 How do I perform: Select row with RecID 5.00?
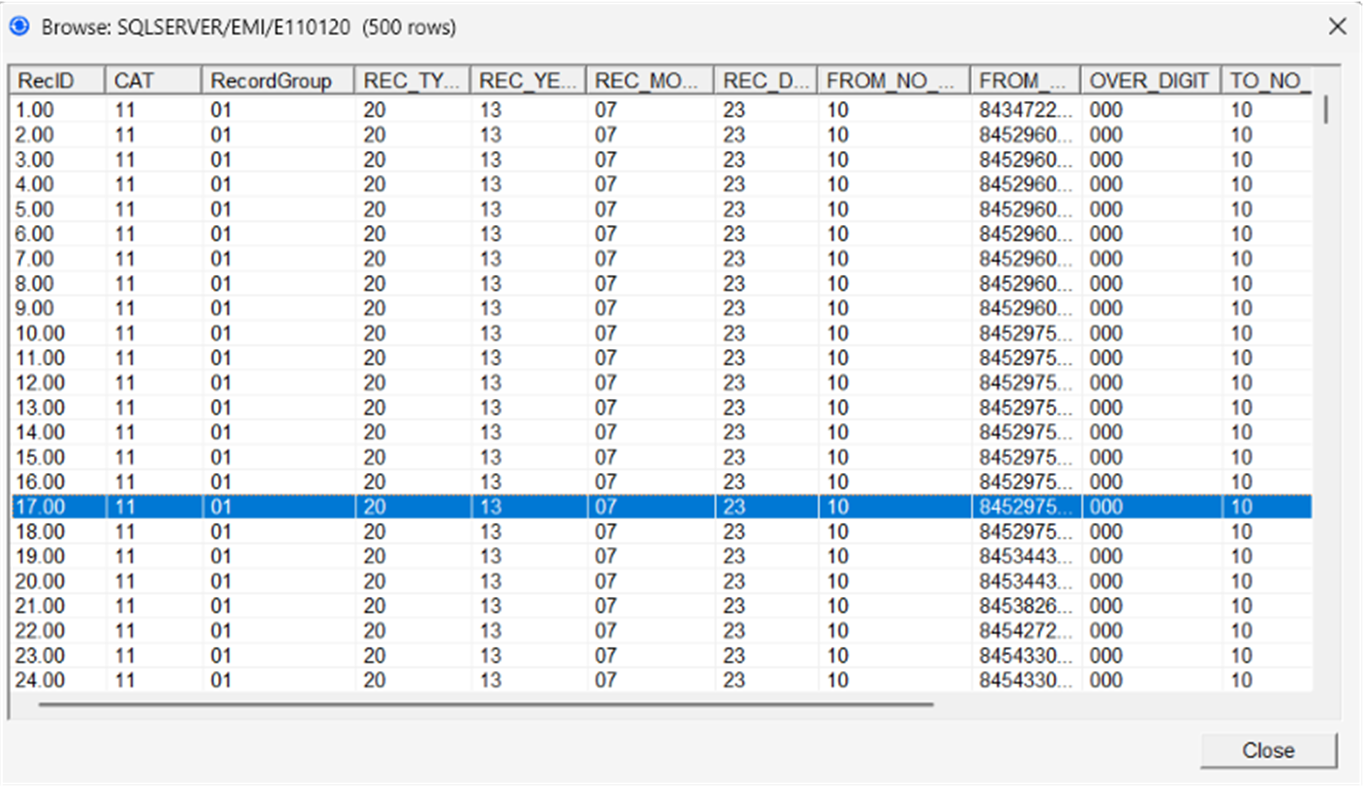coord(660,209)
